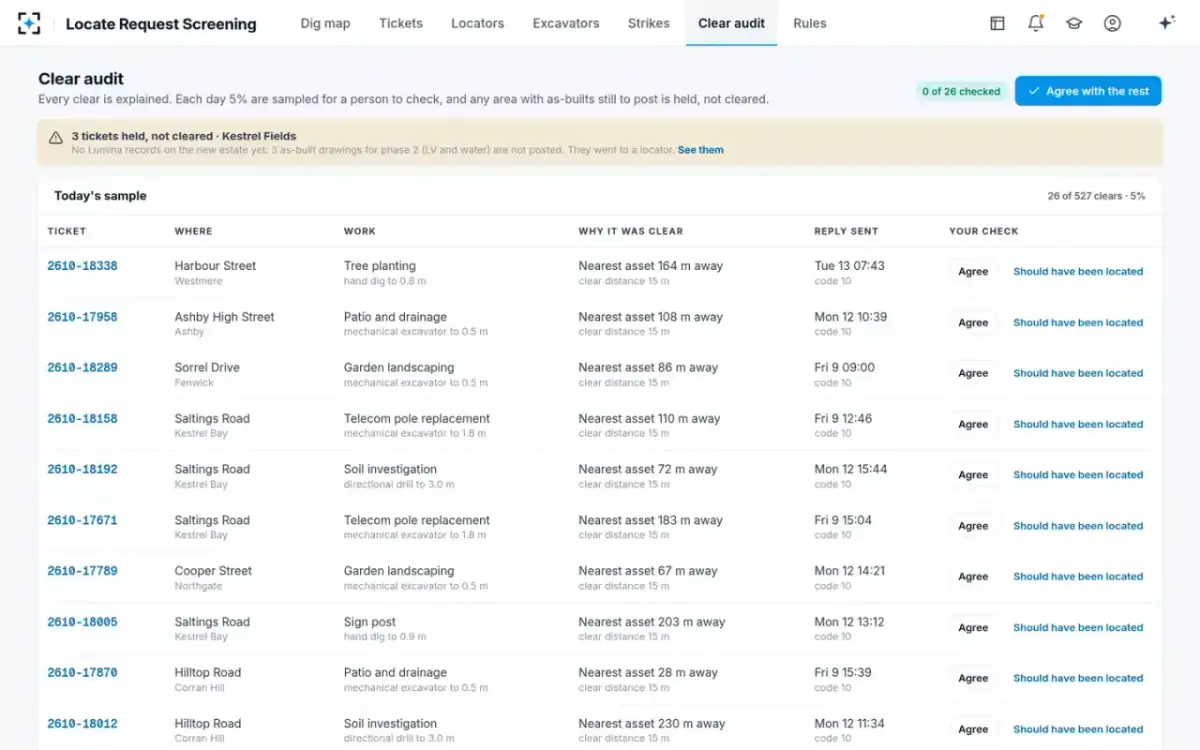Follow the See them link

point(700,150)
